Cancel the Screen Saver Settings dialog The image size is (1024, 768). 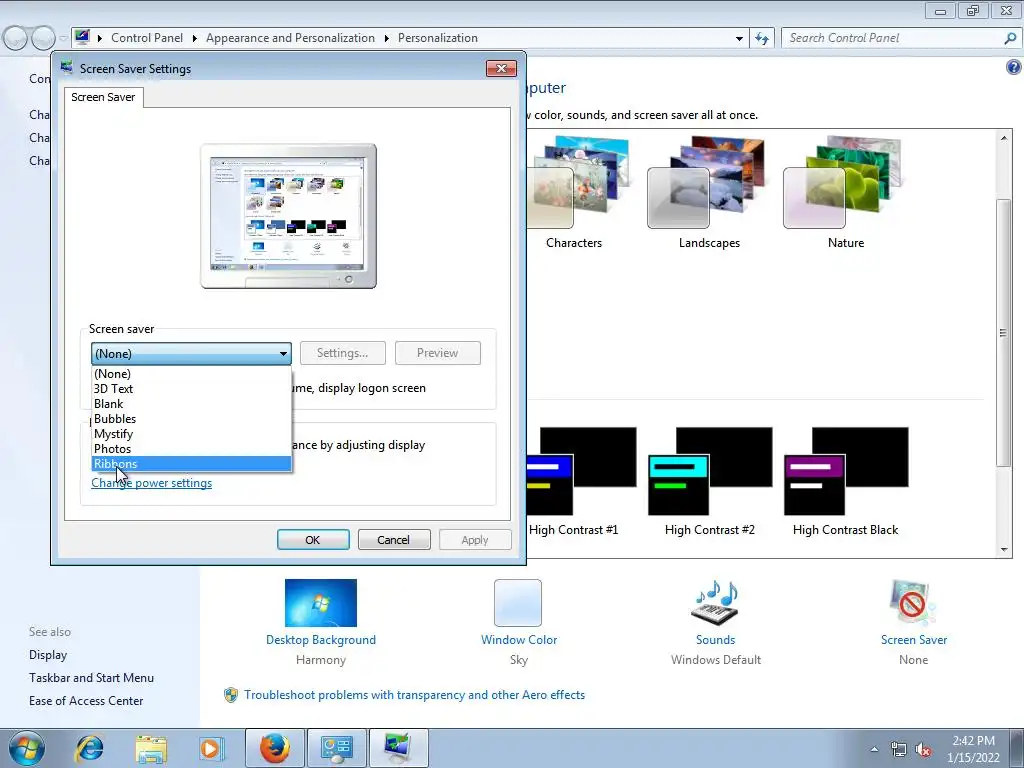(394, 540)
